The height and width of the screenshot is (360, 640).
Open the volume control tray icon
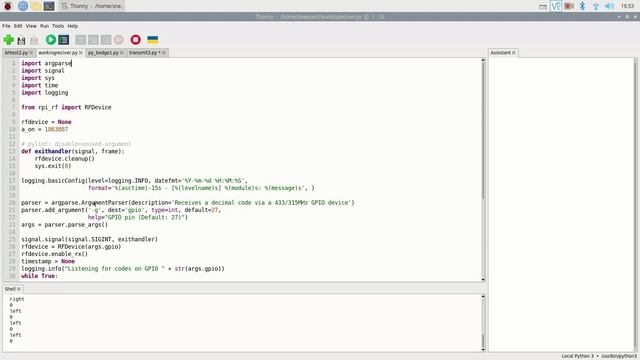609,6
